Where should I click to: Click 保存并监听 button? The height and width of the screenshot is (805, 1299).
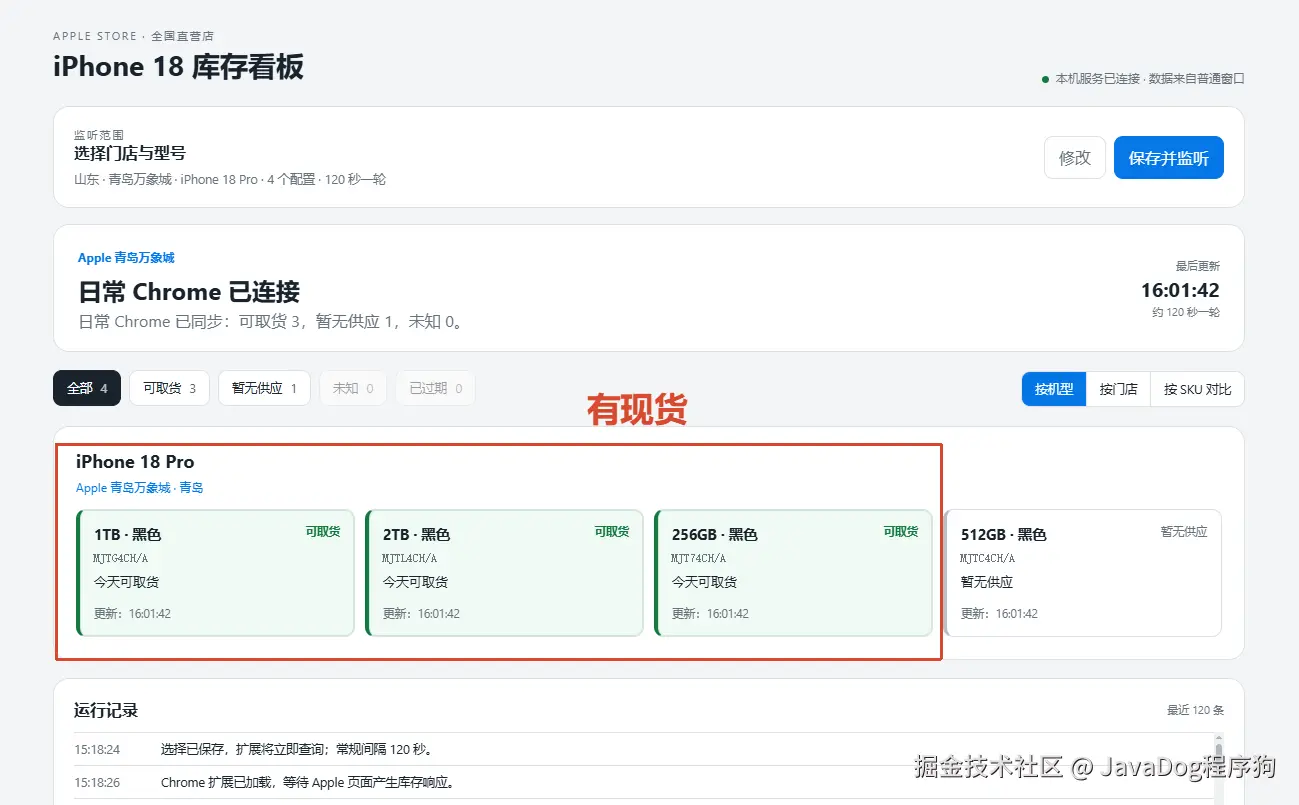(1169, 158)
